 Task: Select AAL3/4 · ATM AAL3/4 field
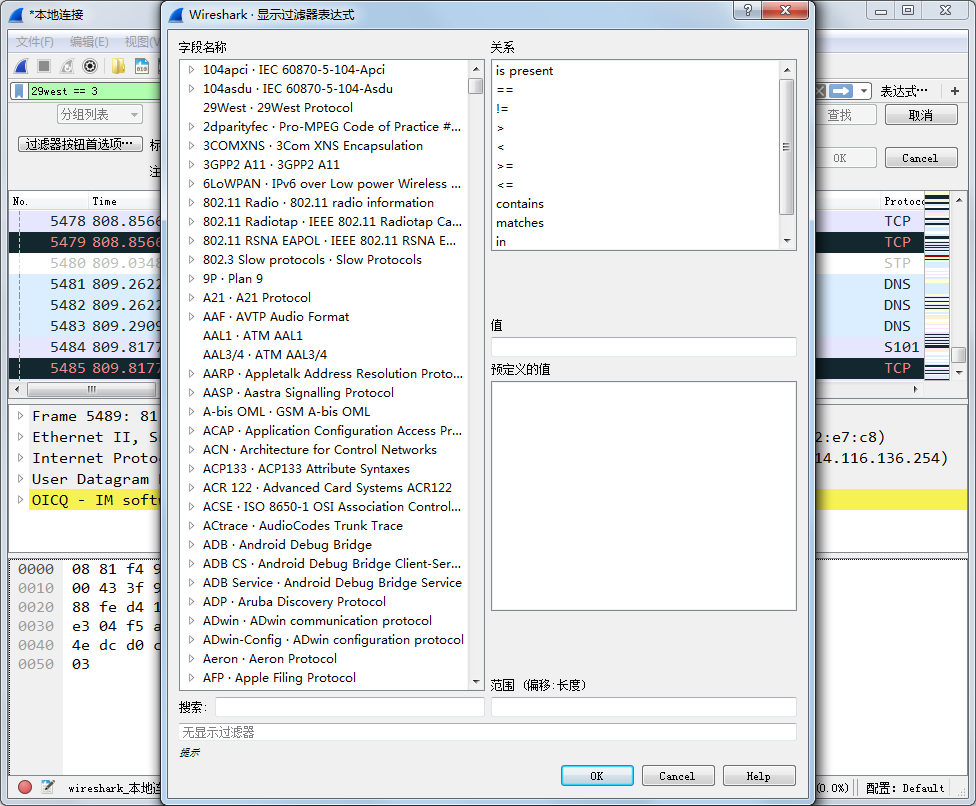pos(265,355)
